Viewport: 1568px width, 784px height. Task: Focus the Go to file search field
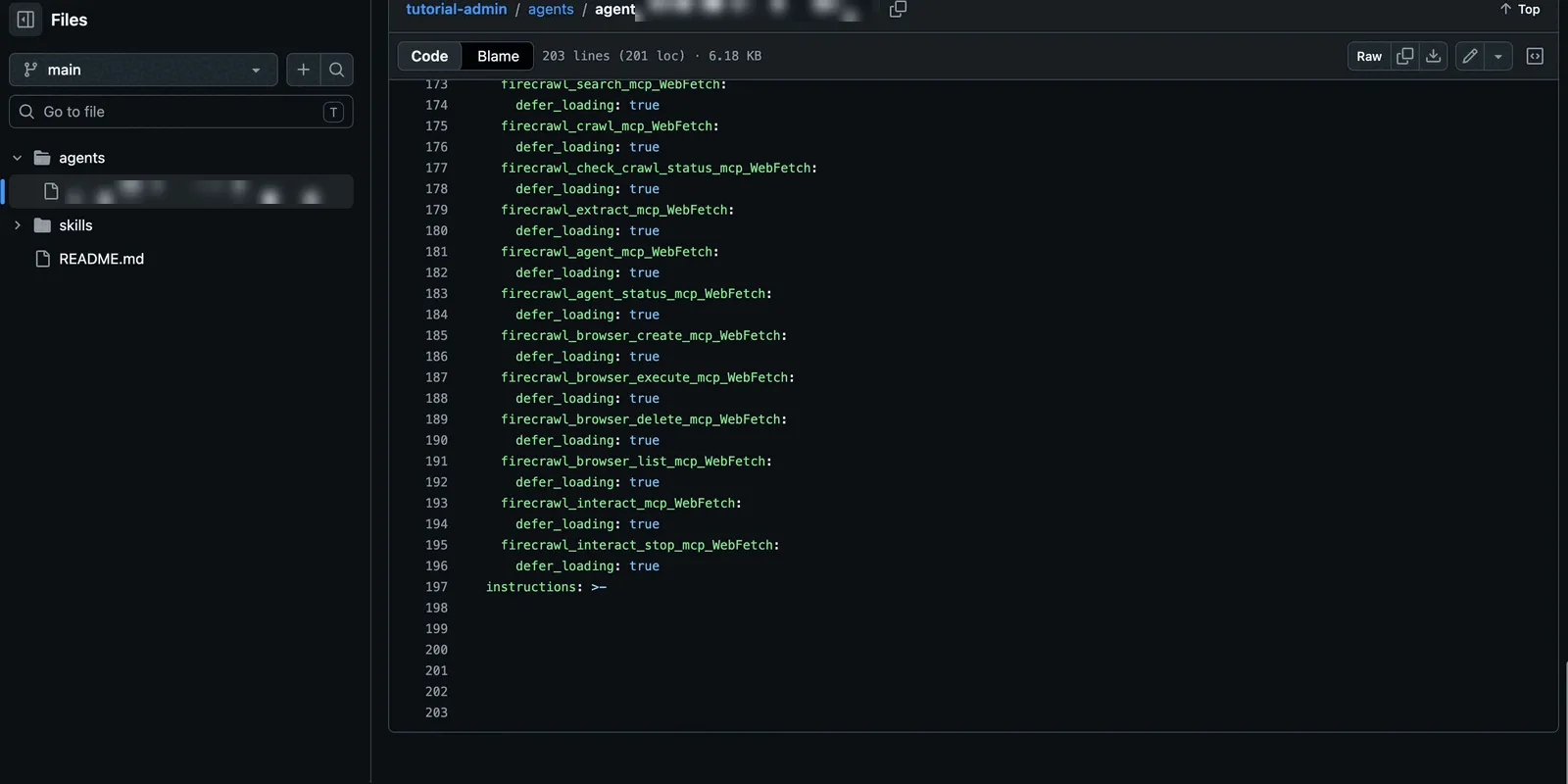click(x=181, y=112)
